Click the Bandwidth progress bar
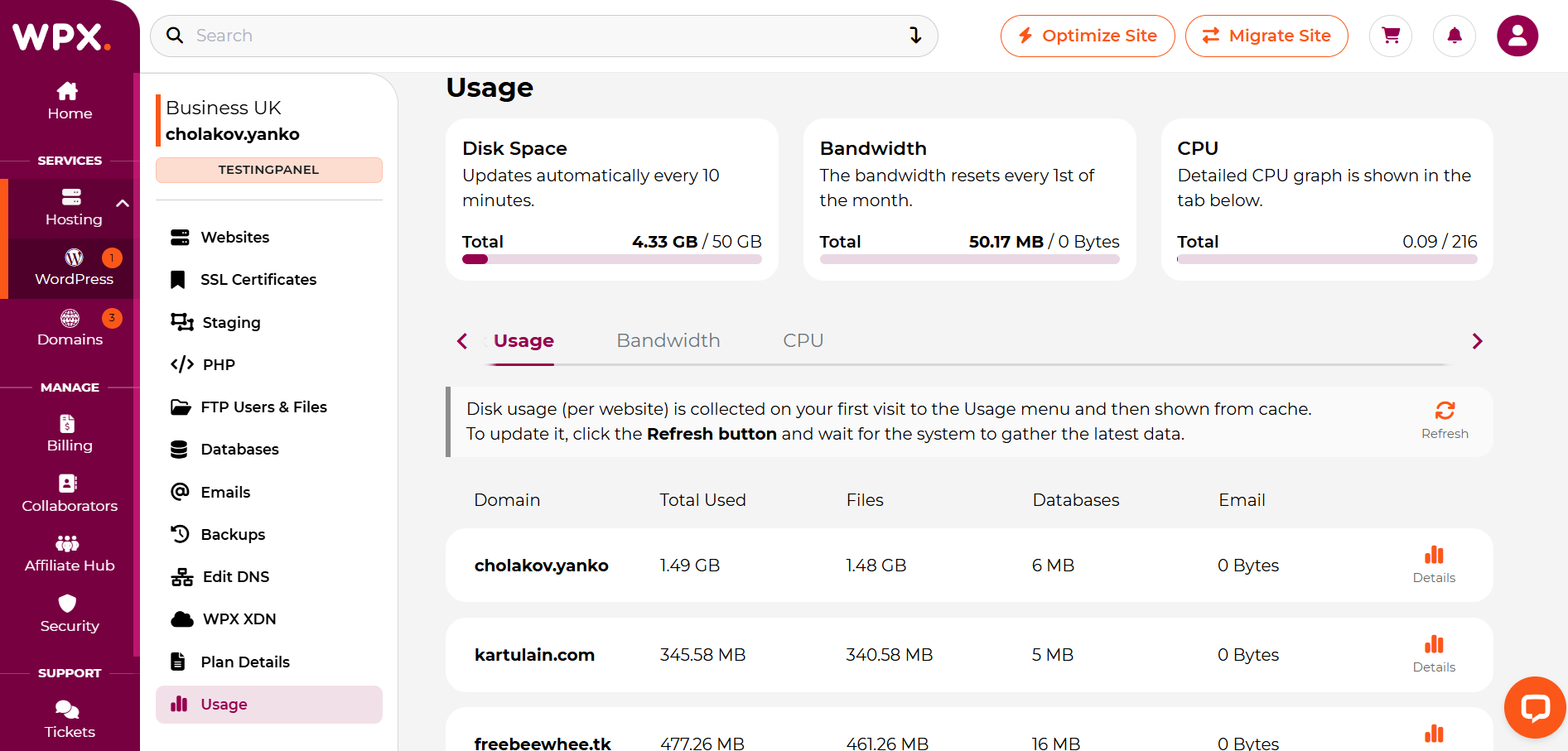The image size is (1568, 751). pyautogui.click(x=969, y=259)
